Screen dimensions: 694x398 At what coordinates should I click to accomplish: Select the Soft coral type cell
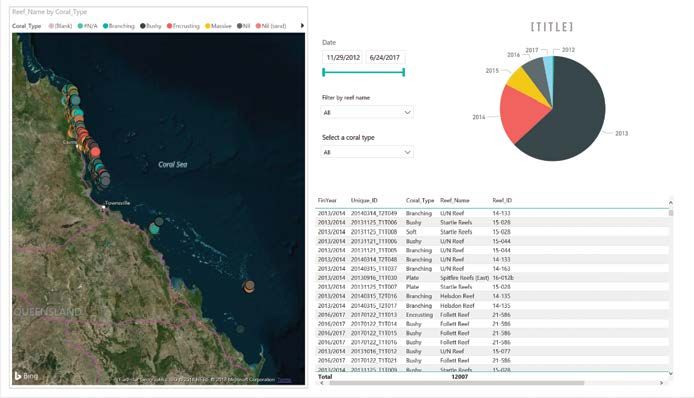pyautogui.click(x=411, y=232)
